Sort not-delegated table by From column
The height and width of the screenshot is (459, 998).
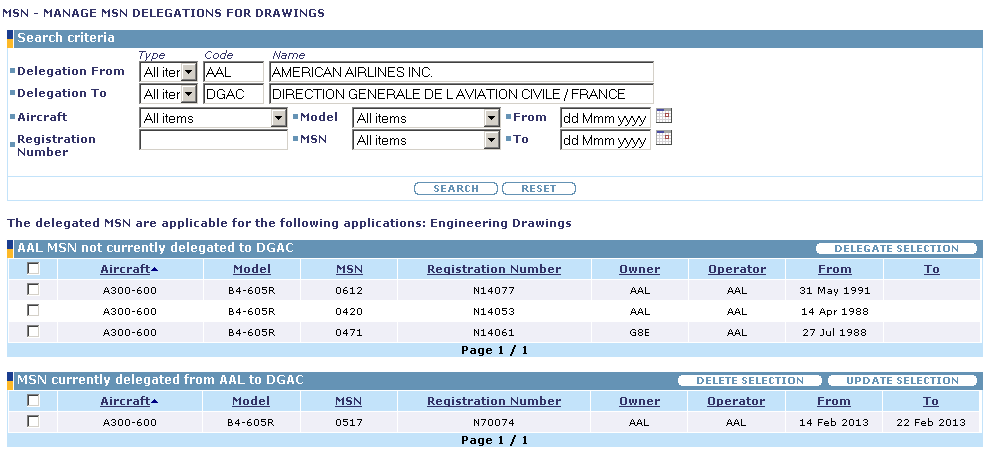[x=834, y=269]
